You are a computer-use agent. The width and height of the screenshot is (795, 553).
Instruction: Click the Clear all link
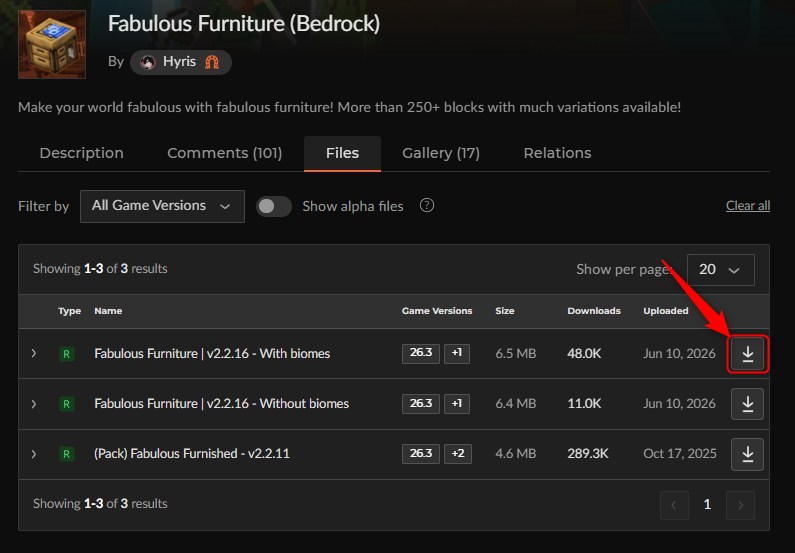click(748, 206)
